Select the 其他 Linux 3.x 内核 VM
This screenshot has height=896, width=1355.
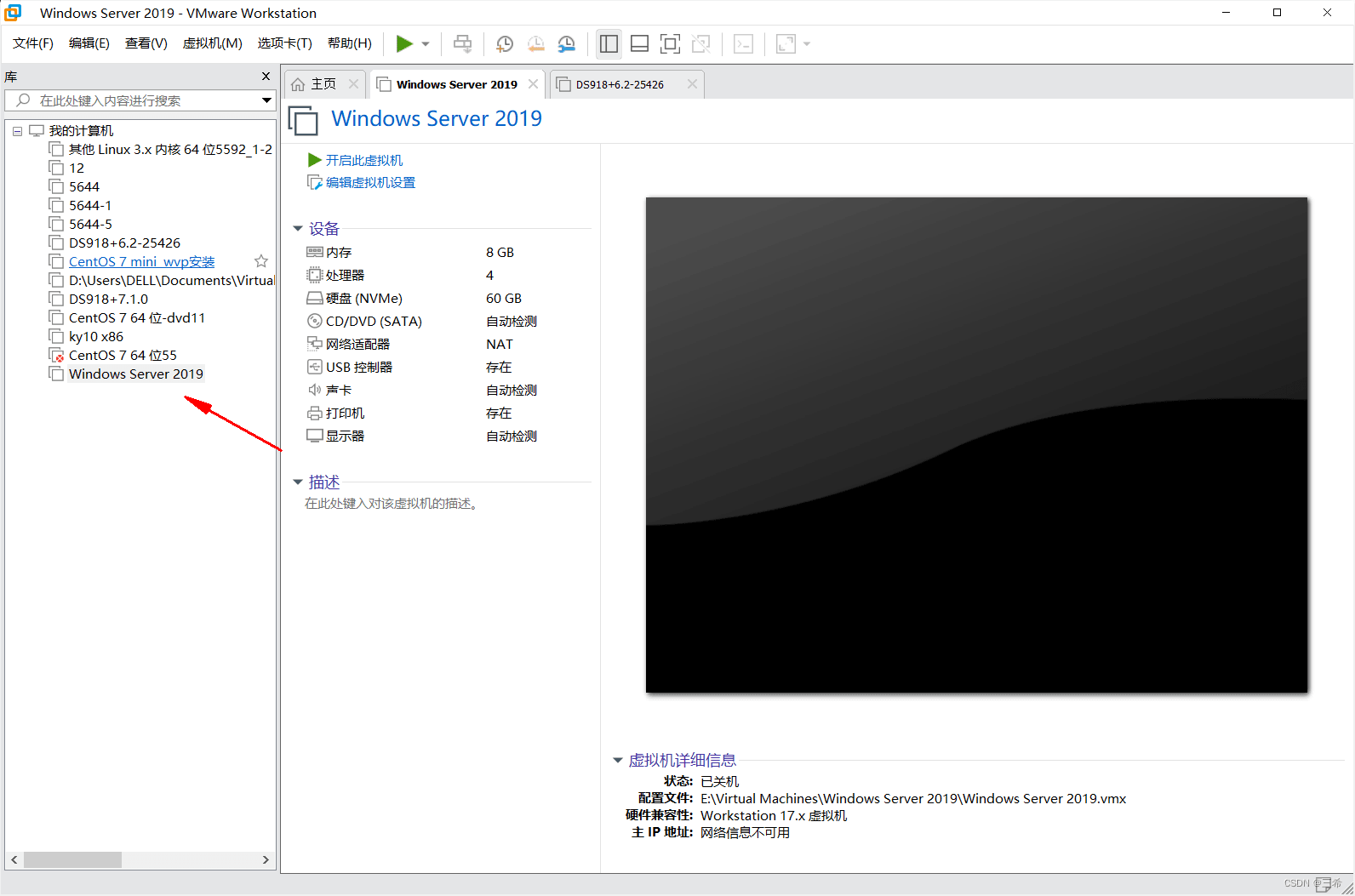[170, 150]
